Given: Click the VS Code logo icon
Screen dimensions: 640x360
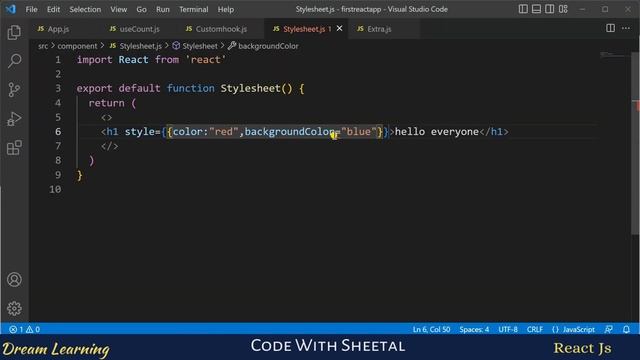Looking at the screenshot, I should pos(11,9).
